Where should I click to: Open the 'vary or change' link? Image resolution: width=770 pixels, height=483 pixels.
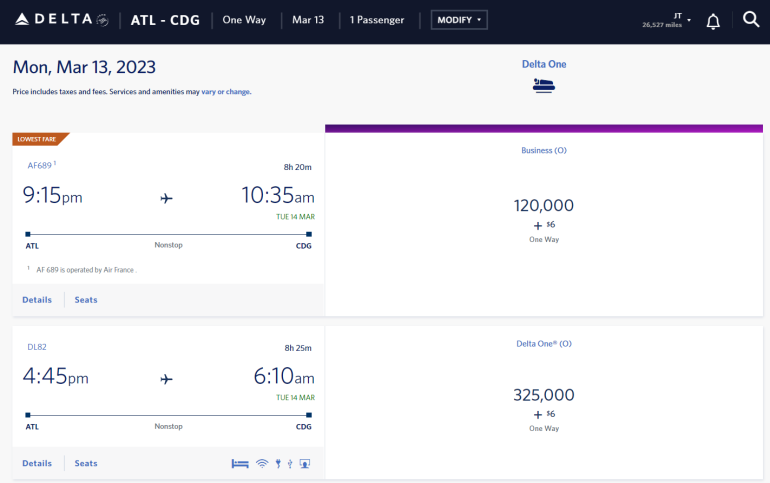point(226,92)
